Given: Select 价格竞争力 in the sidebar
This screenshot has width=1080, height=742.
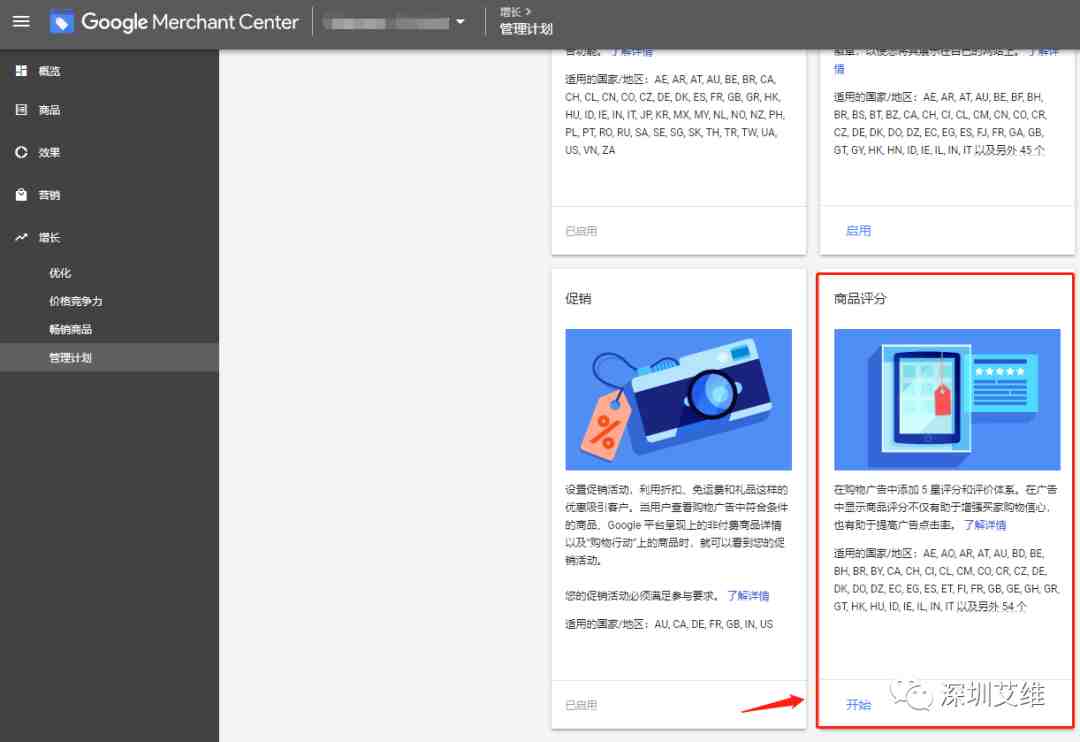Looking at the screenshot, I should (x=76, y=301).
